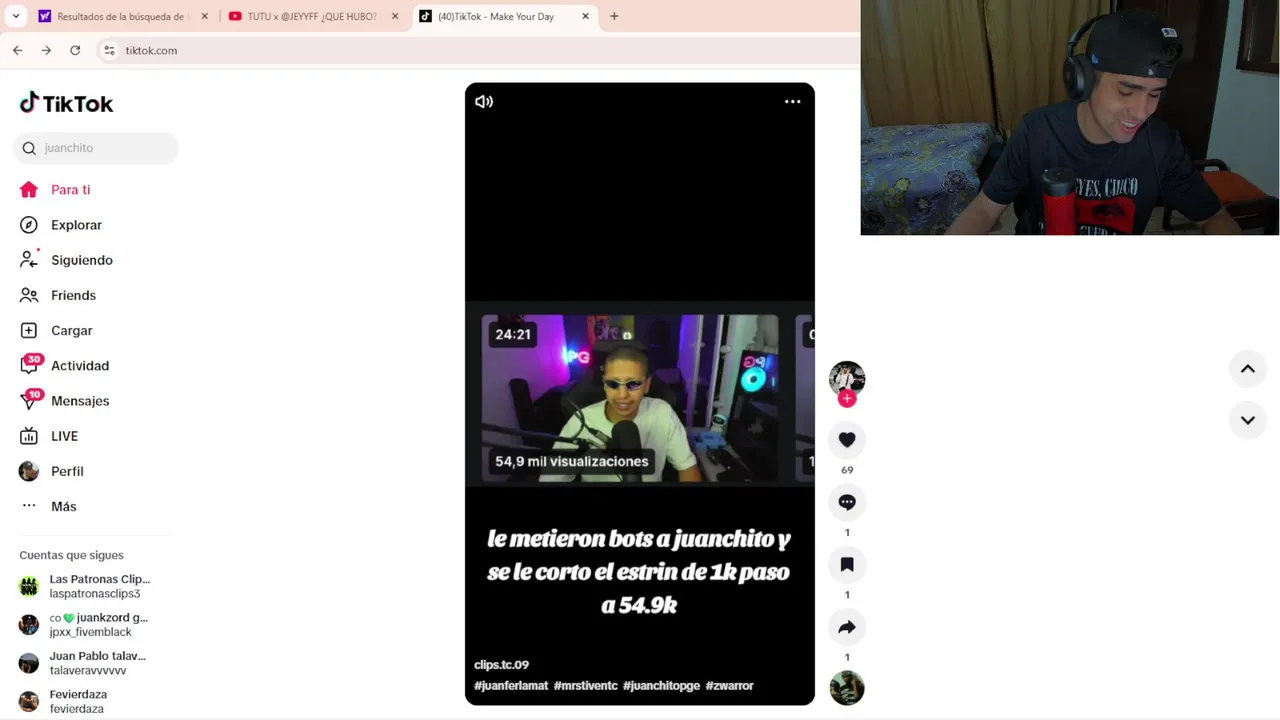1280x720 pixels.
Task: Open Perfil page
Action: (67, 471)
